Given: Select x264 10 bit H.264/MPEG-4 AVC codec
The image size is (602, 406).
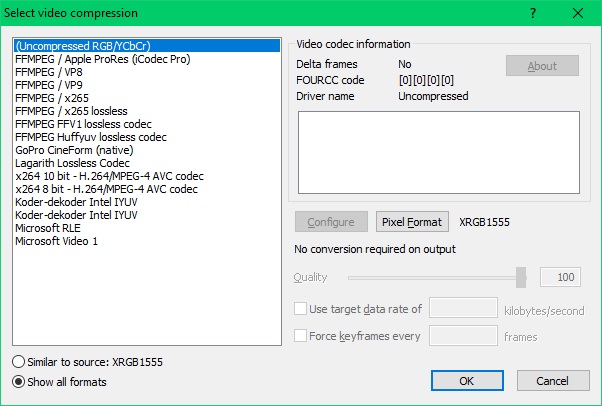Looking at the screenshot, I should point(147,176).
